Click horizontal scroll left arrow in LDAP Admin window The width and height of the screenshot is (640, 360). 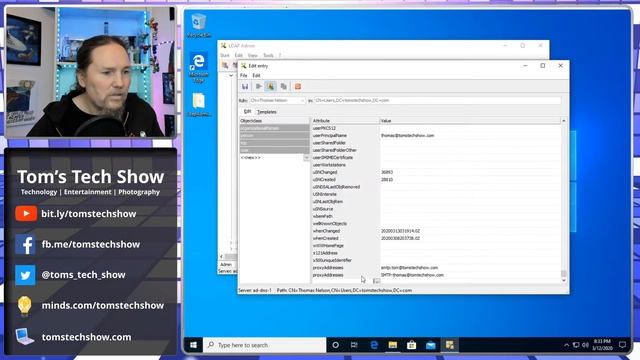pos(222,257)
